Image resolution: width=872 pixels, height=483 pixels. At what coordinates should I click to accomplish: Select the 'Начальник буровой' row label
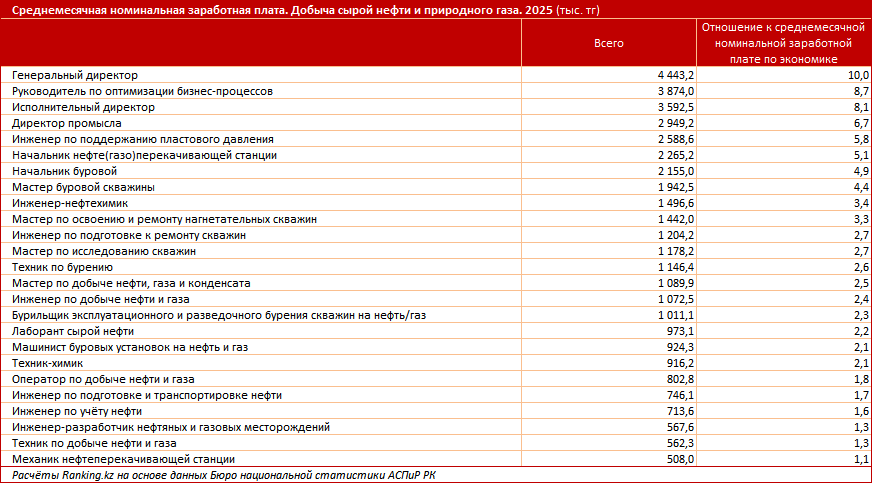65,171
